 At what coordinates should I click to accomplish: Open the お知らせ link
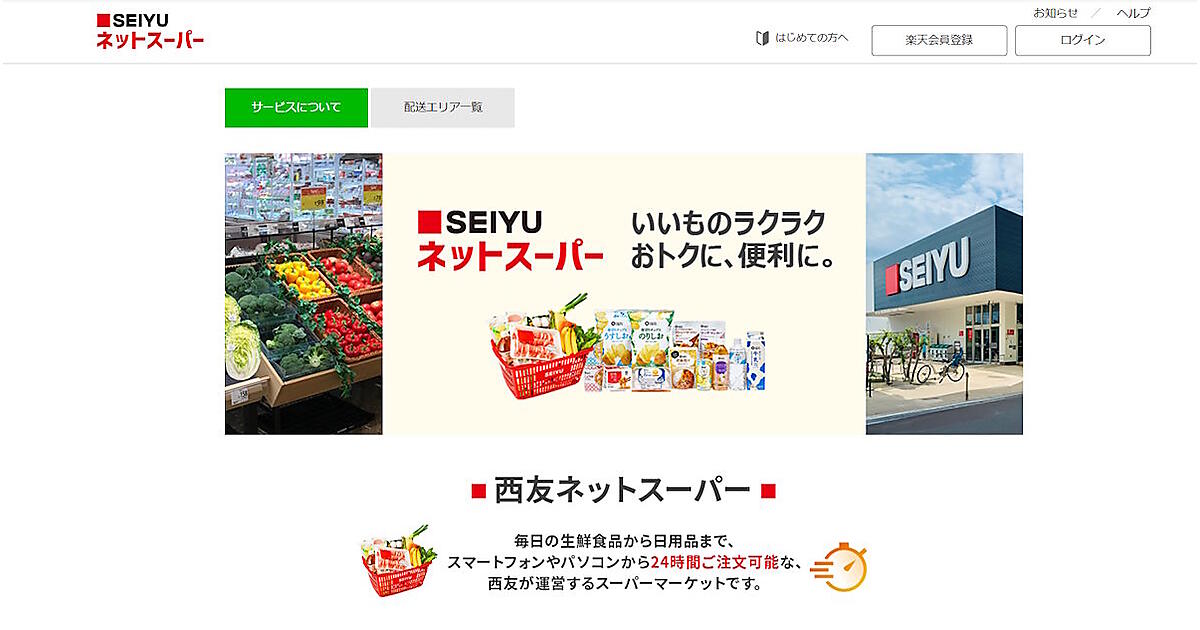pos(1055,13)
